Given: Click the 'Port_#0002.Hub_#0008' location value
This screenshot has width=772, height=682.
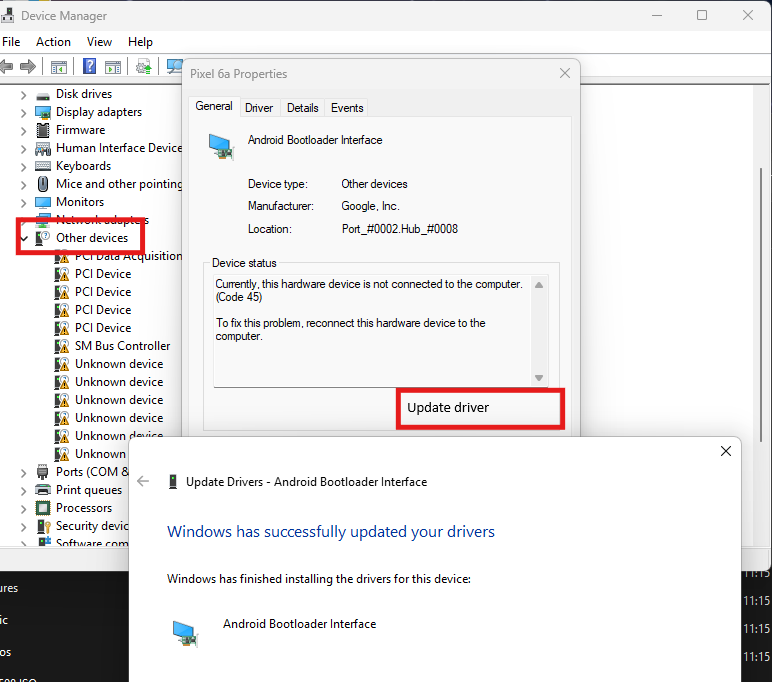Looking at the screenshot, I should pyautogui.click(x=399, y=229).
